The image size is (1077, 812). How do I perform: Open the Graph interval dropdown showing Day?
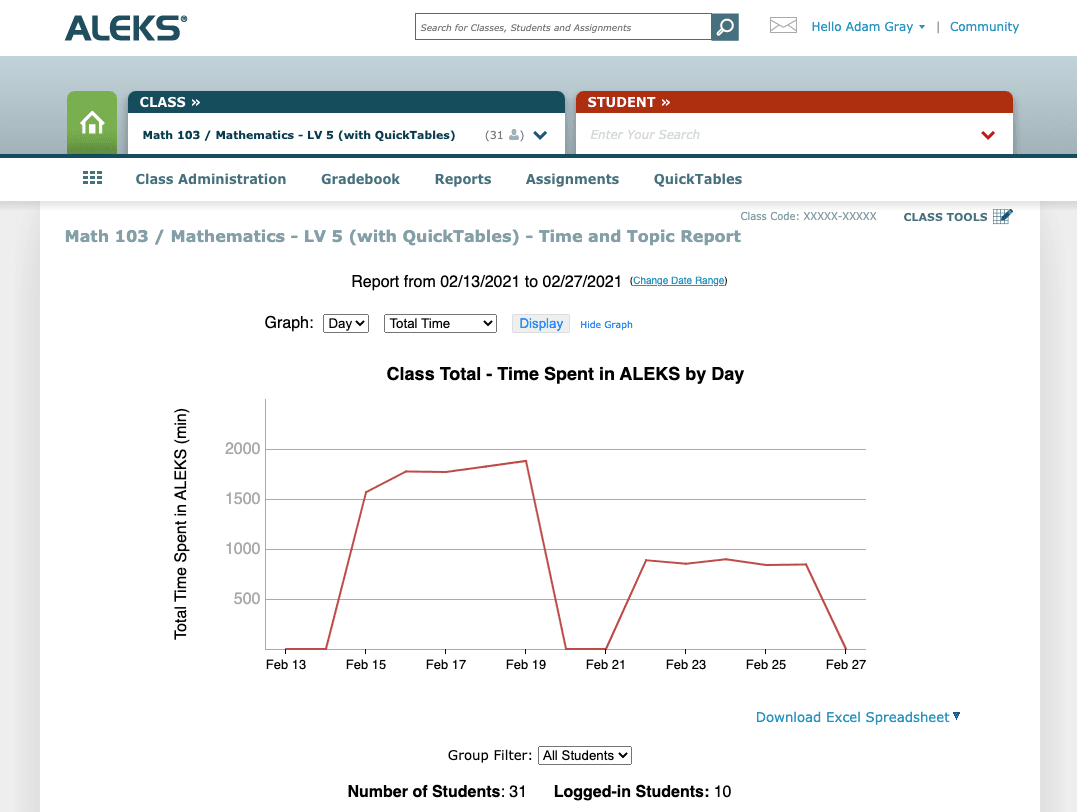coord(345,323)
